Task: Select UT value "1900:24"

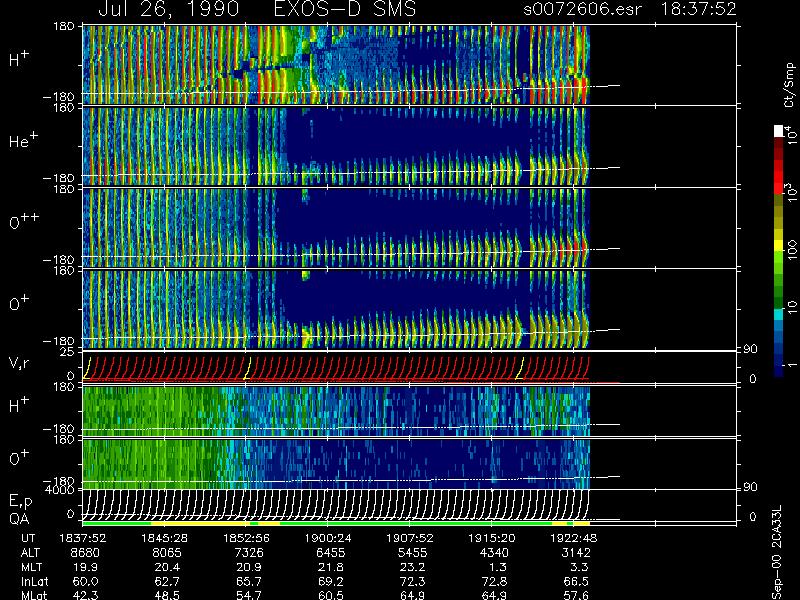Action: pos(328,538)
